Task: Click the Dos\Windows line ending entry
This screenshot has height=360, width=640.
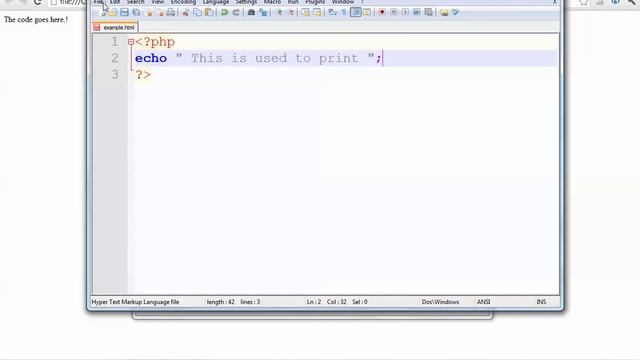Action: coord(440,302)
